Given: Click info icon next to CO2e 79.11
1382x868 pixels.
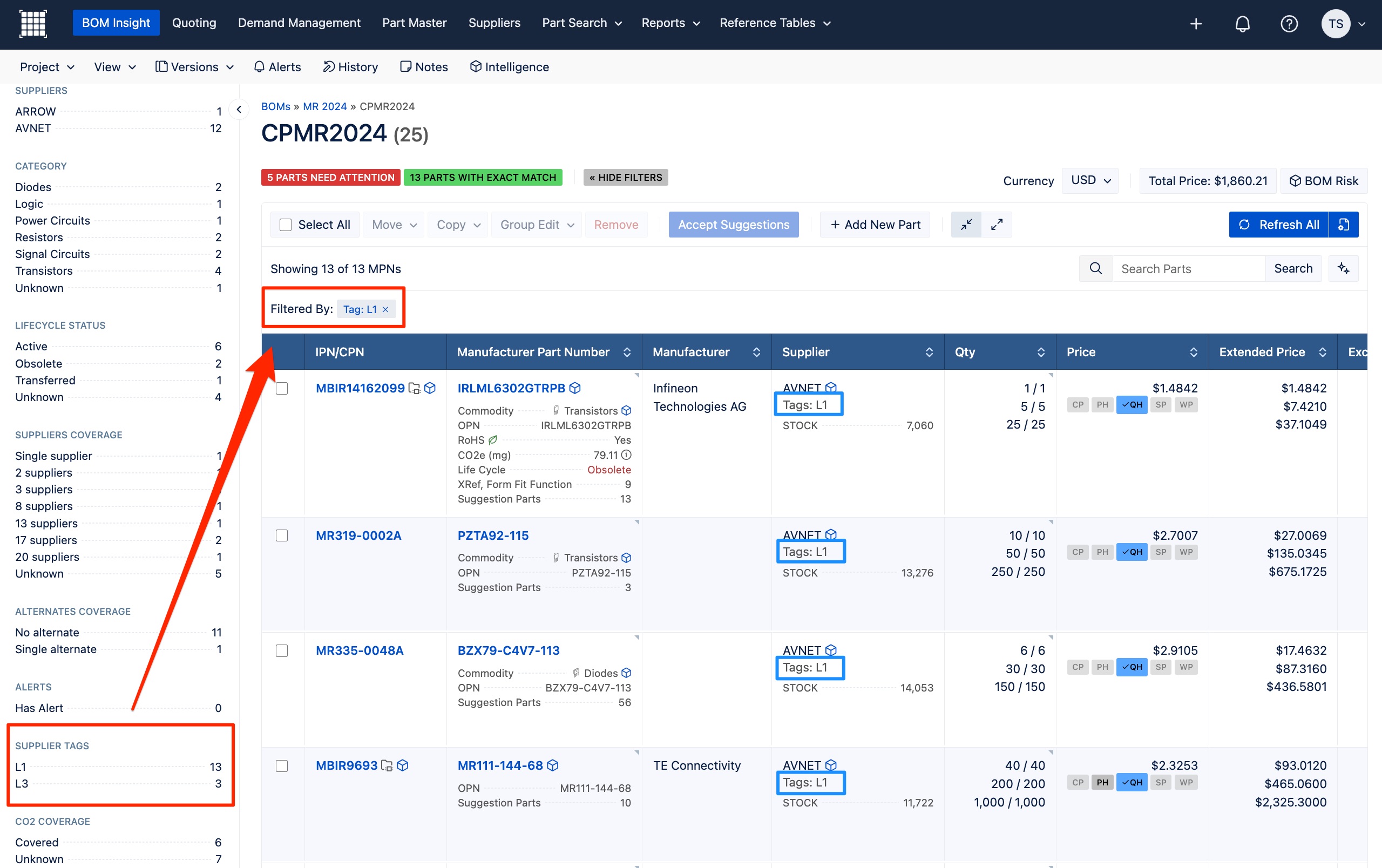Looking at the screenshot, I should pos(627,455).
